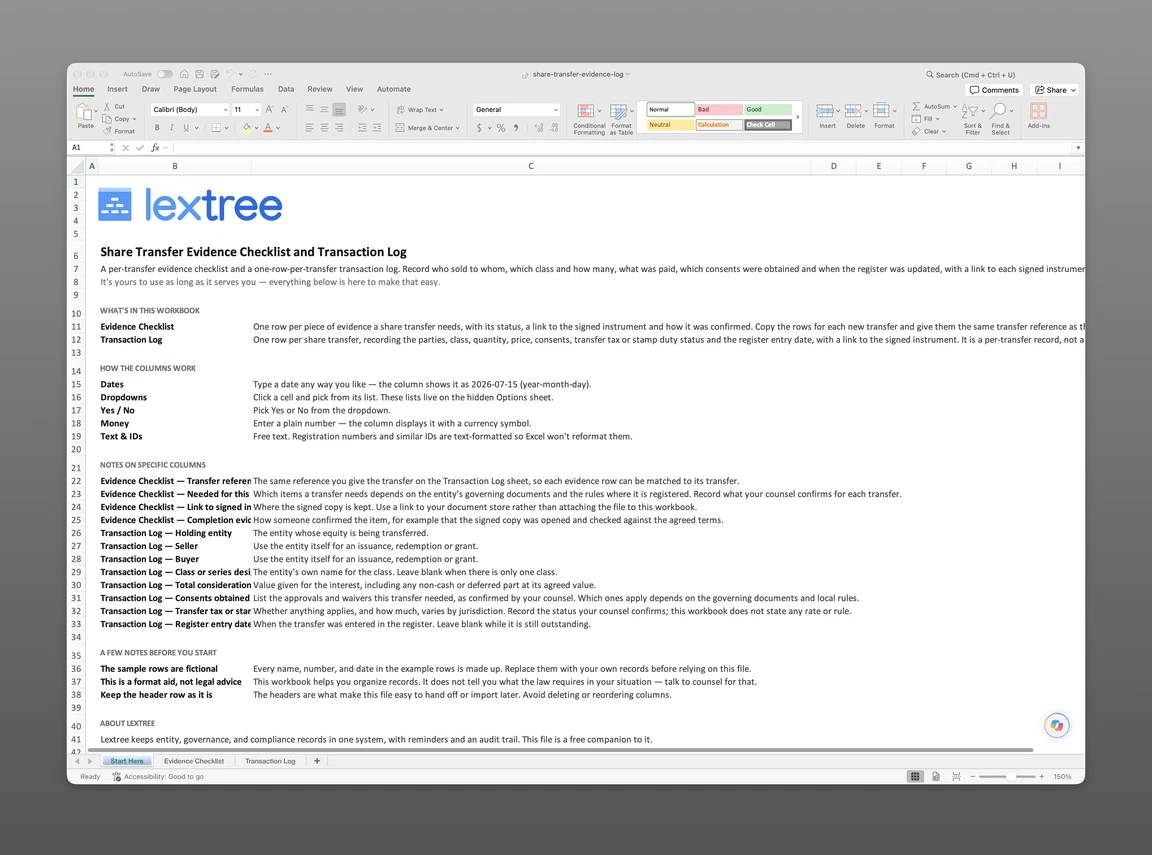Image resolution: width=1152 pixels, height=855 pixels.
Task: Toggle bold formatting
Action: pos(157,128)
